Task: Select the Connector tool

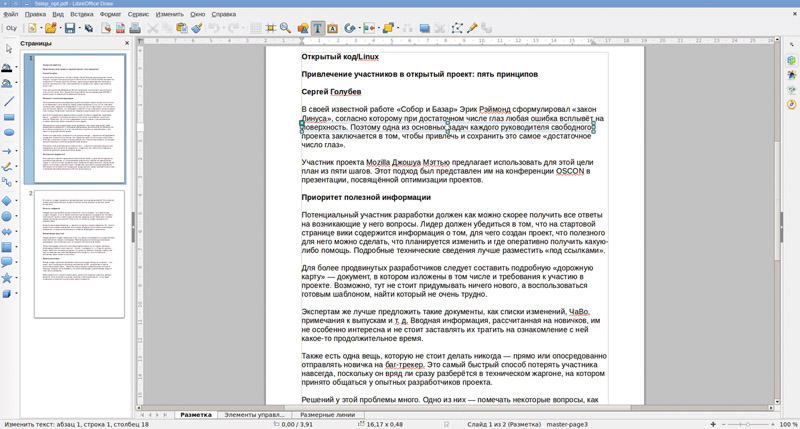Action: (x=7, y=182)
